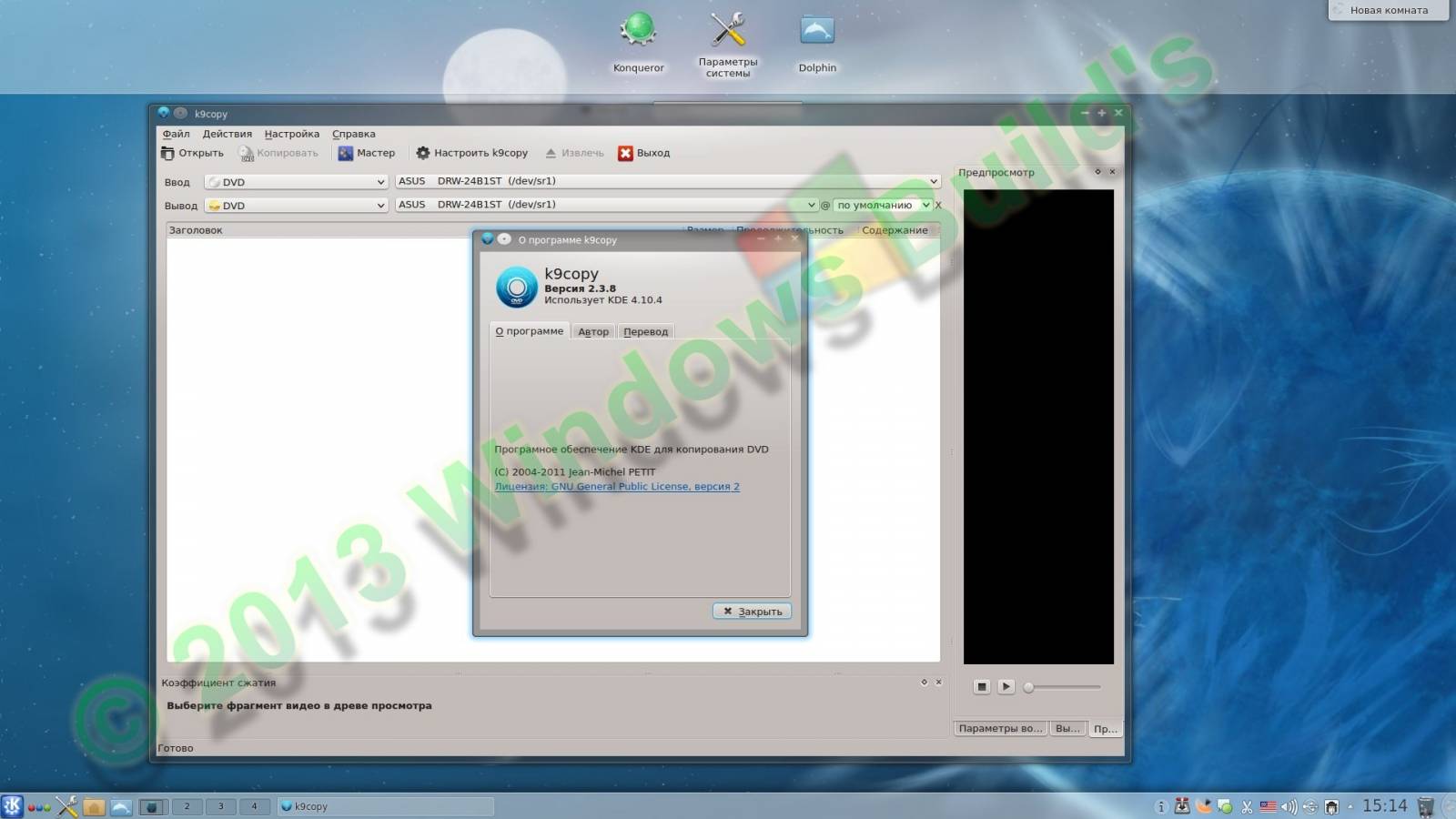Open system settings tools icon in taskbar
This screenshot has width=1456, height=819.
click(x=66, y=806)
